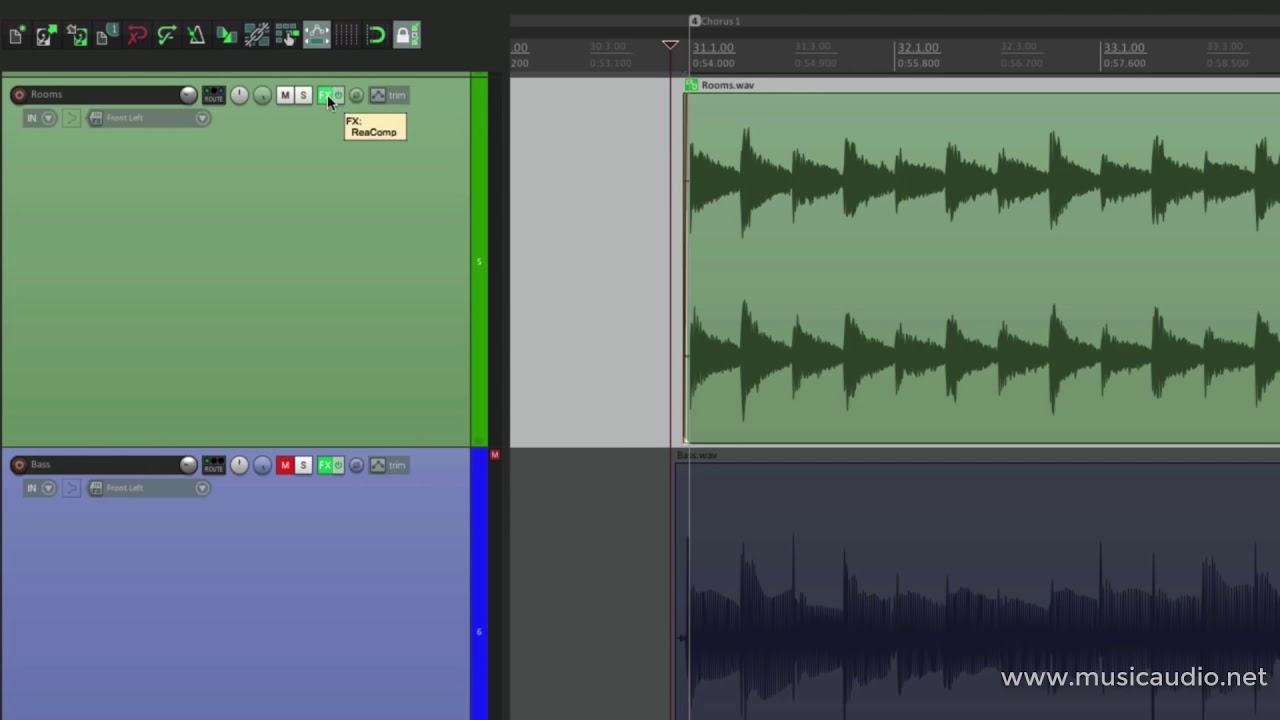
Task: Click the Rooms.wav item lock icon
Action: click(x=691, y=85)
